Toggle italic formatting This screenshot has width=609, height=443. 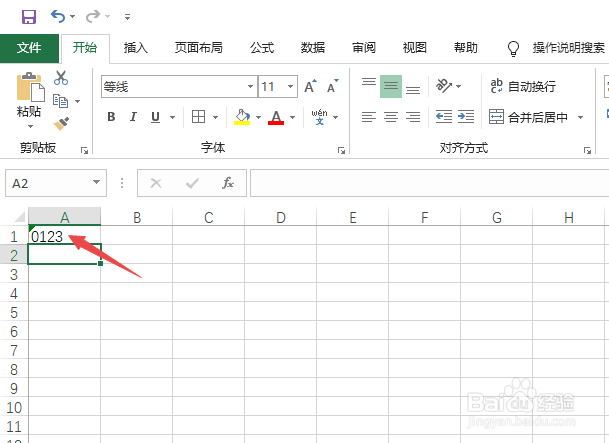[x=133, y=116]
